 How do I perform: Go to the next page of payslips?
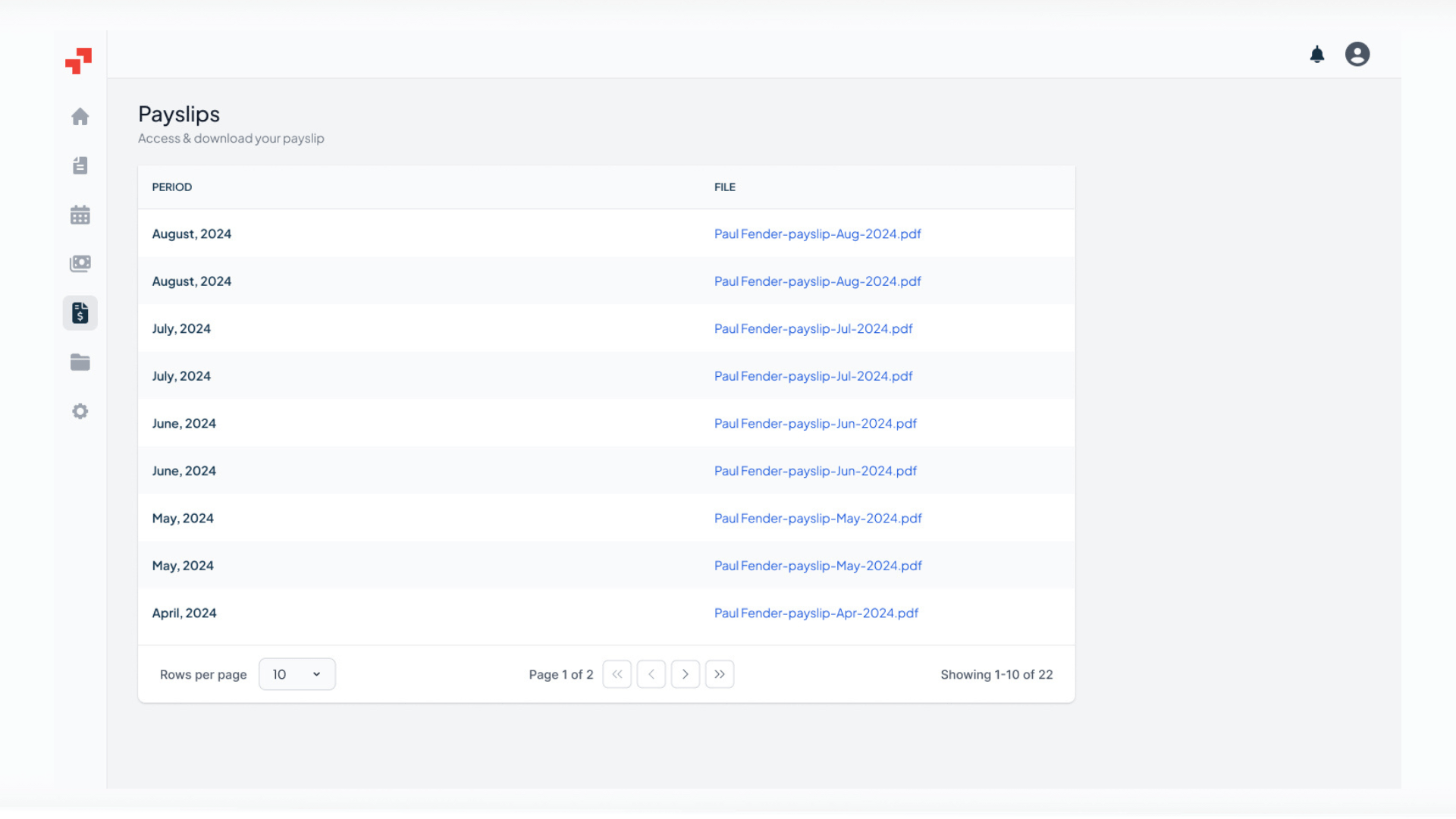(x=686, y=673)
